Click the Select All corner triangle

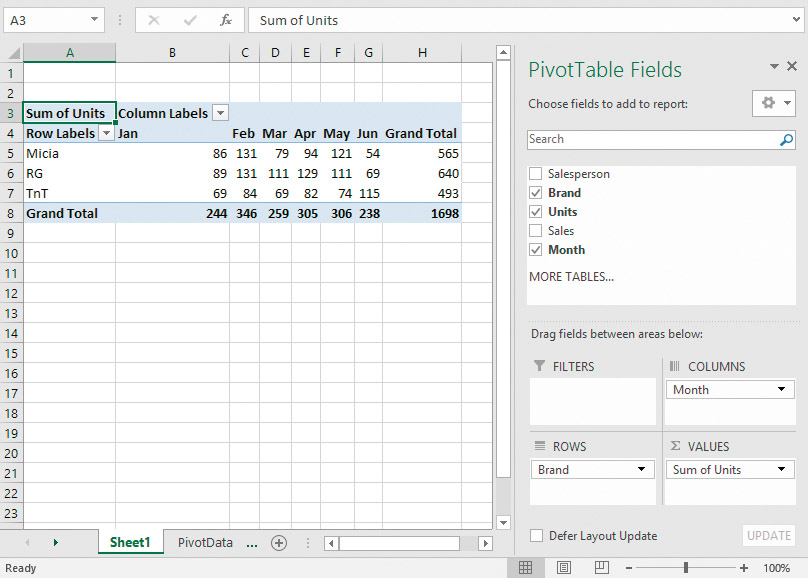click(14, 53)
